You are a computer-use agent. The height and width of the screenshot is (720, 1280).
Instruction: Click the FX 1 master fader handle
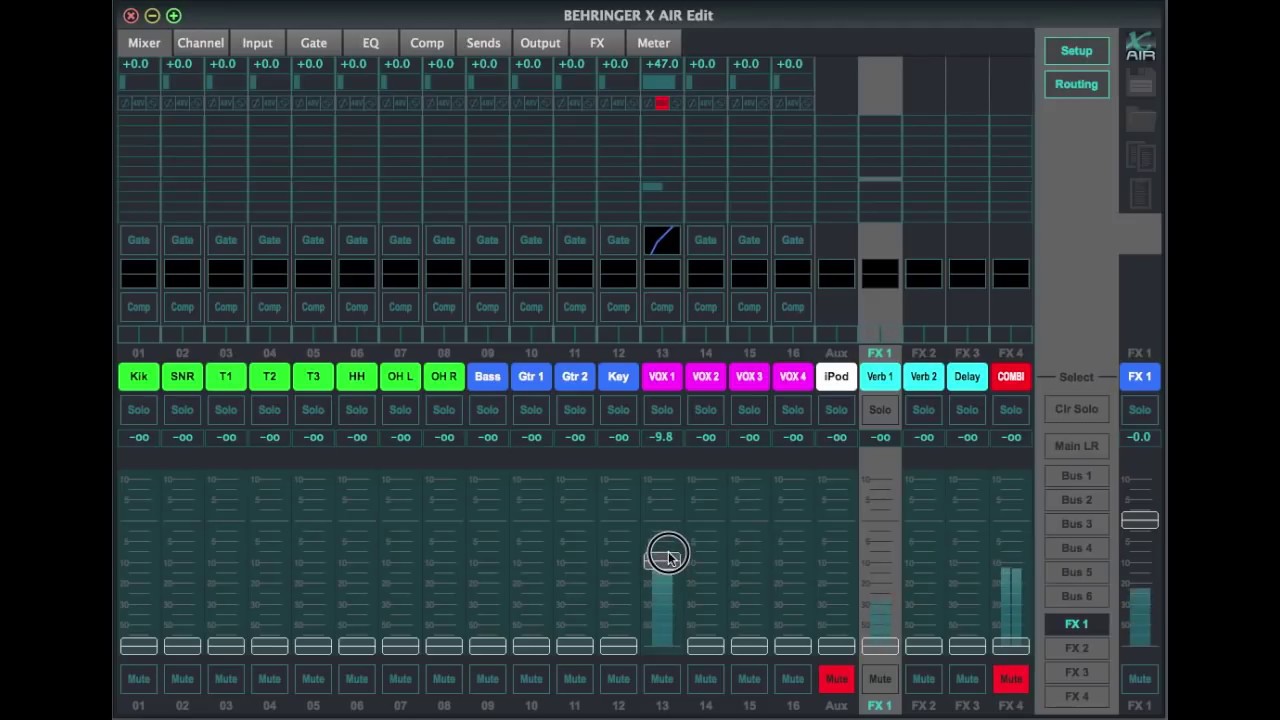point(1140,520)
